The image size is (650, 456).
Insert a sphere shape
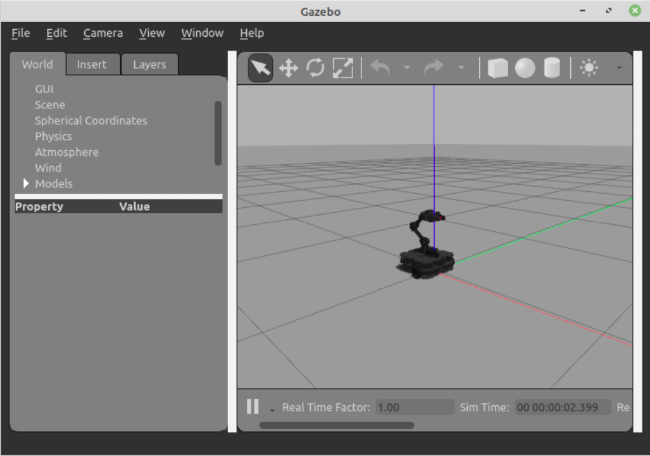tap(525, 68)
